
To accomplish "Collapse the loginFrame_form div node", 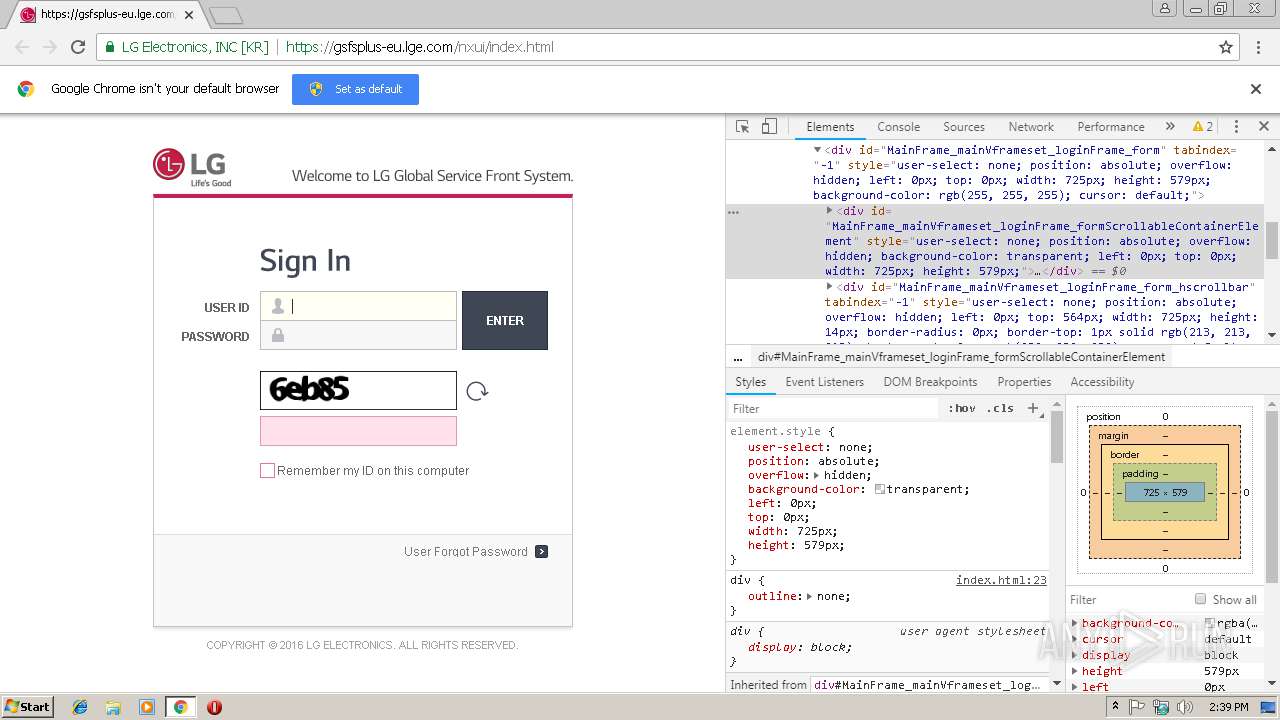I will click(817, 150).
